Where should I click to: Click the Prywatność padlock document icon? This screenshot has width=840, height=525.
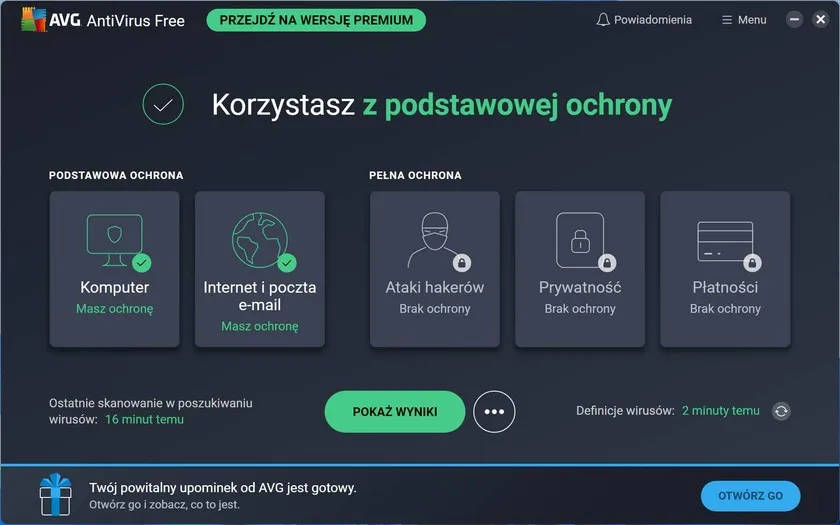(580, 239)
